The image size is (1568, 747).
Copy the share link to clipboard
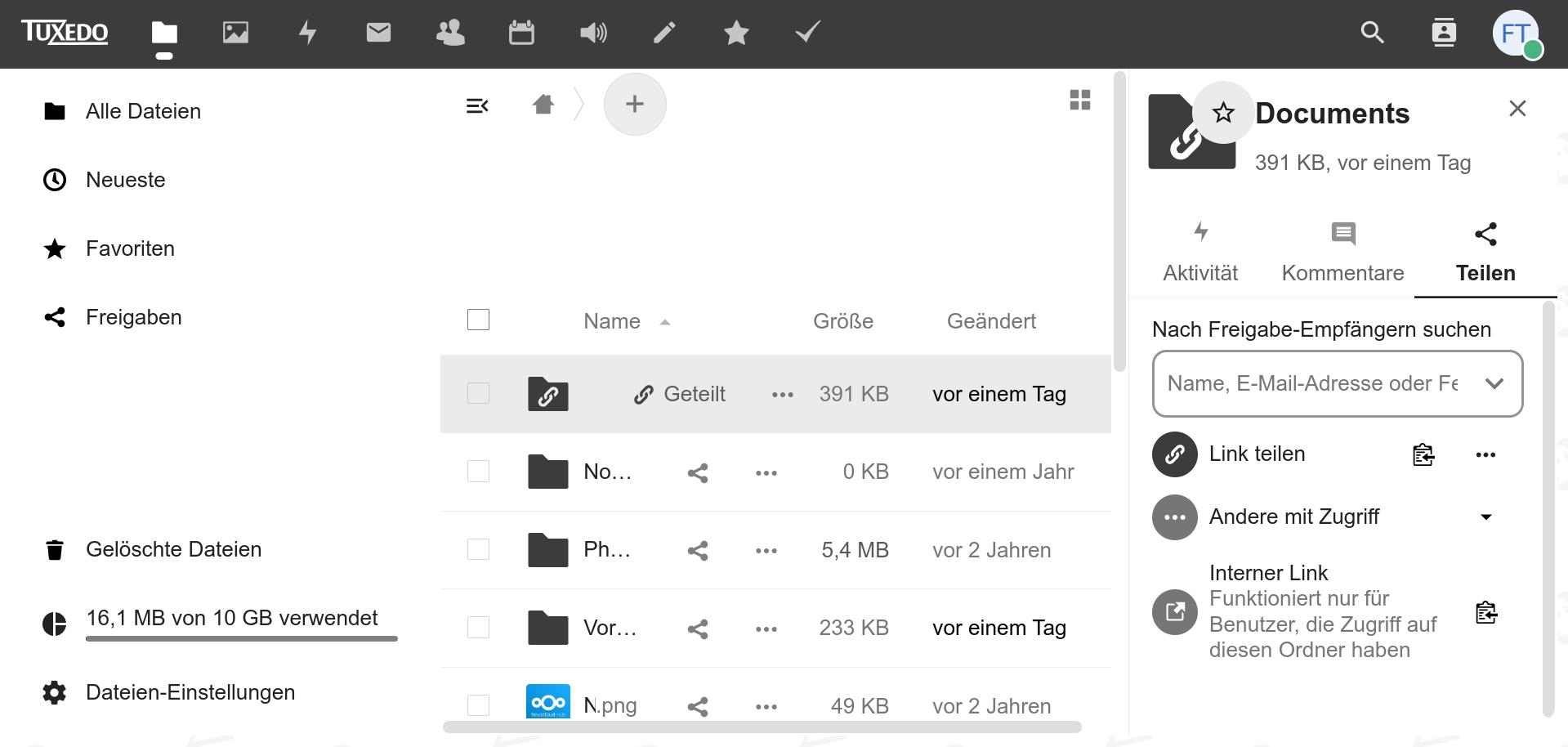pos(1423,454)
